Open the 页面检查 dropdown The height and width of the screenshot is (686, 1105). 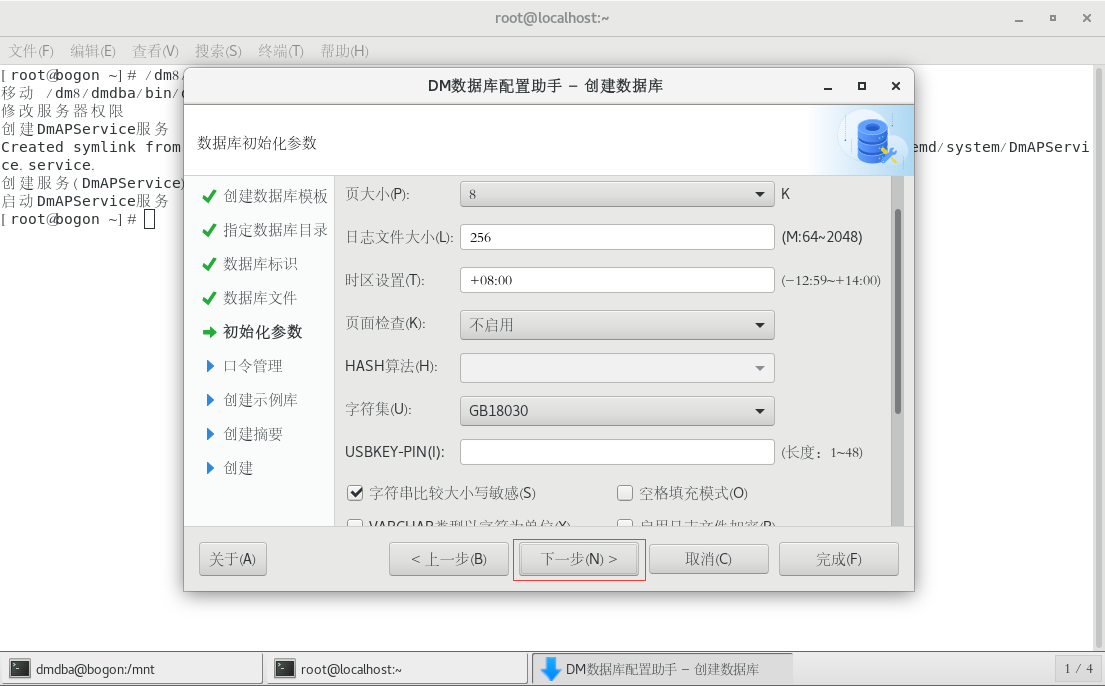pyautogui.click(x=617, y=325)
